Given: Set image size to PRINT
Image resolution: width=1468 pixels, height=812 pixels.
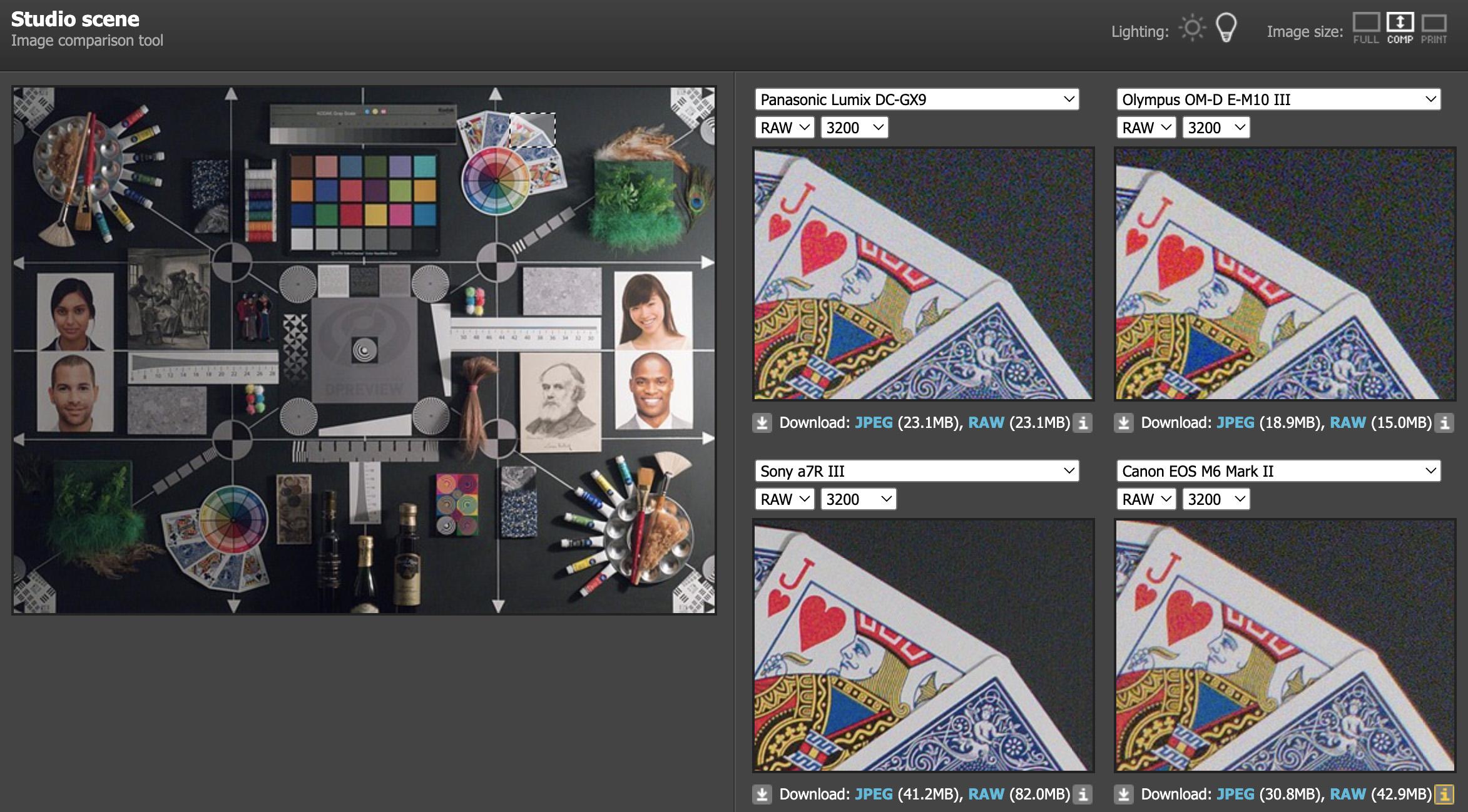Looking at the screenshot, I should coord(1434,29).
